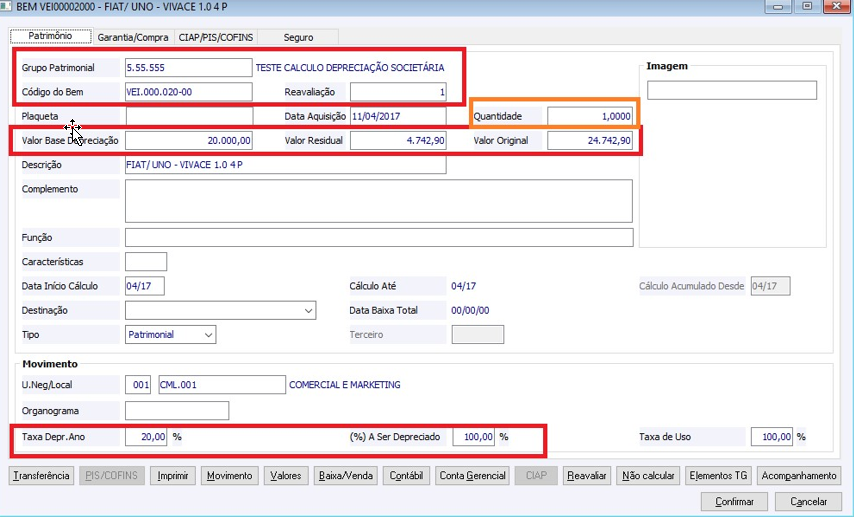Close the BEM VEI00002000 window
This screenshot has width=854, height=517.
[838, 7]
